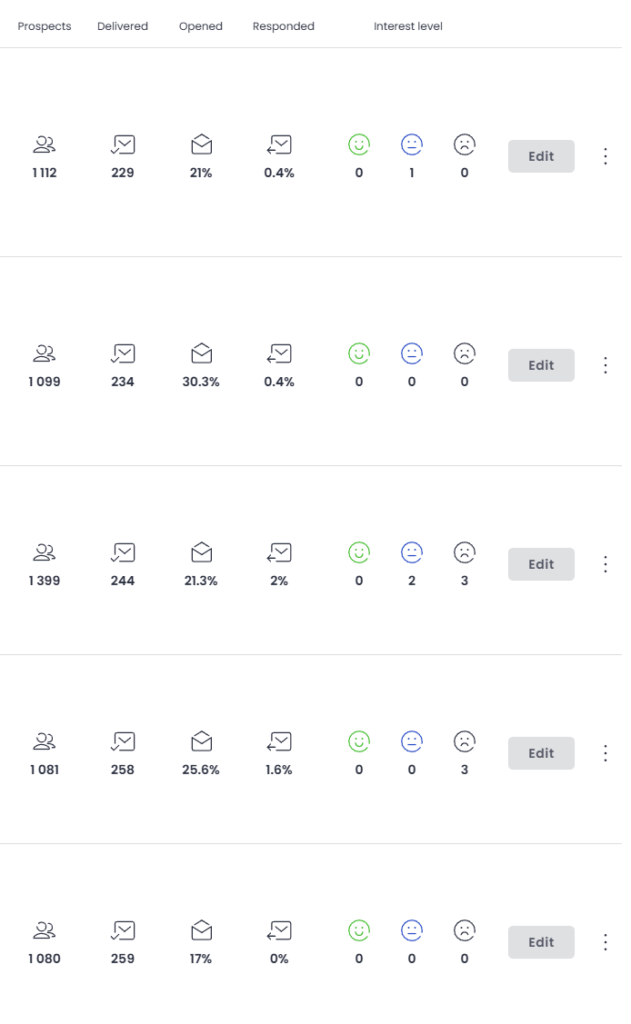Click the delivered icon above 234

point(123,353)
